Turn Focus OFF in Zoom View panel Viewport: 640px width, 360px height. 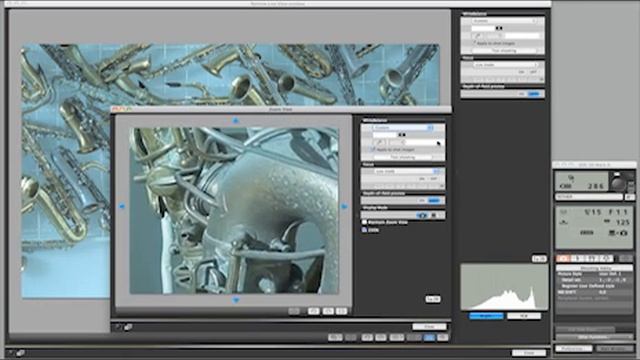click(433, 178)
